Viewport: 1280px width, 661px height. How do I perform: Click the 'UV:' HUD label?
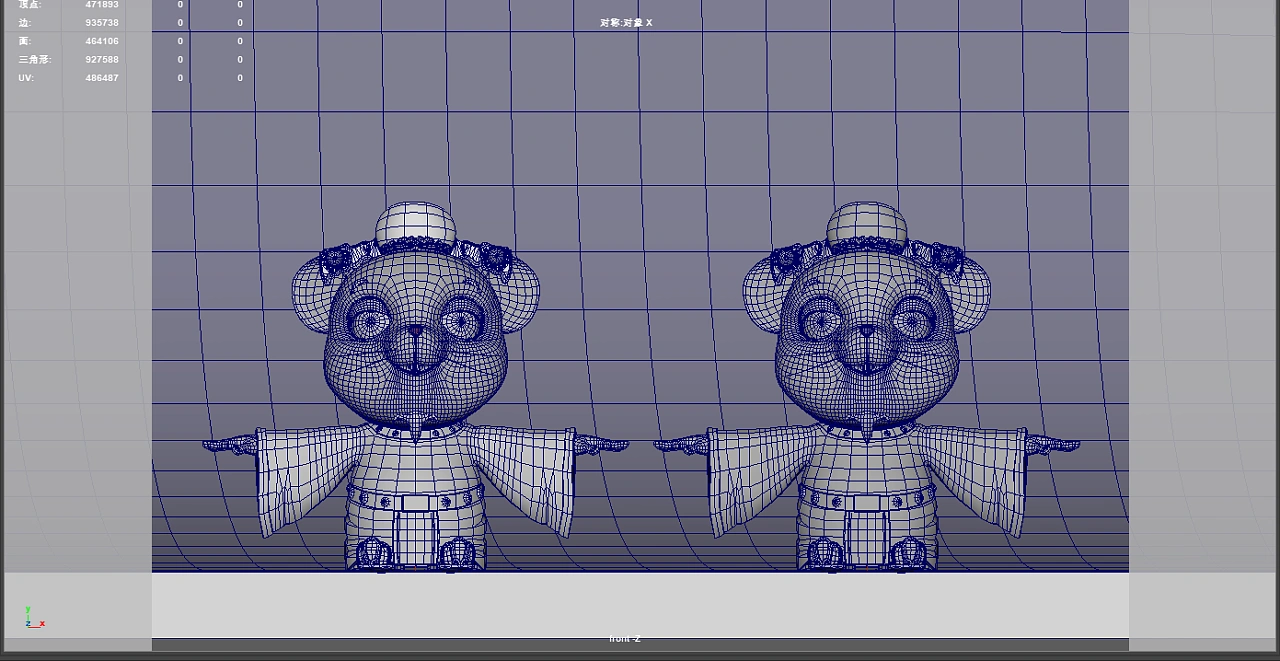tap(26, 78)
